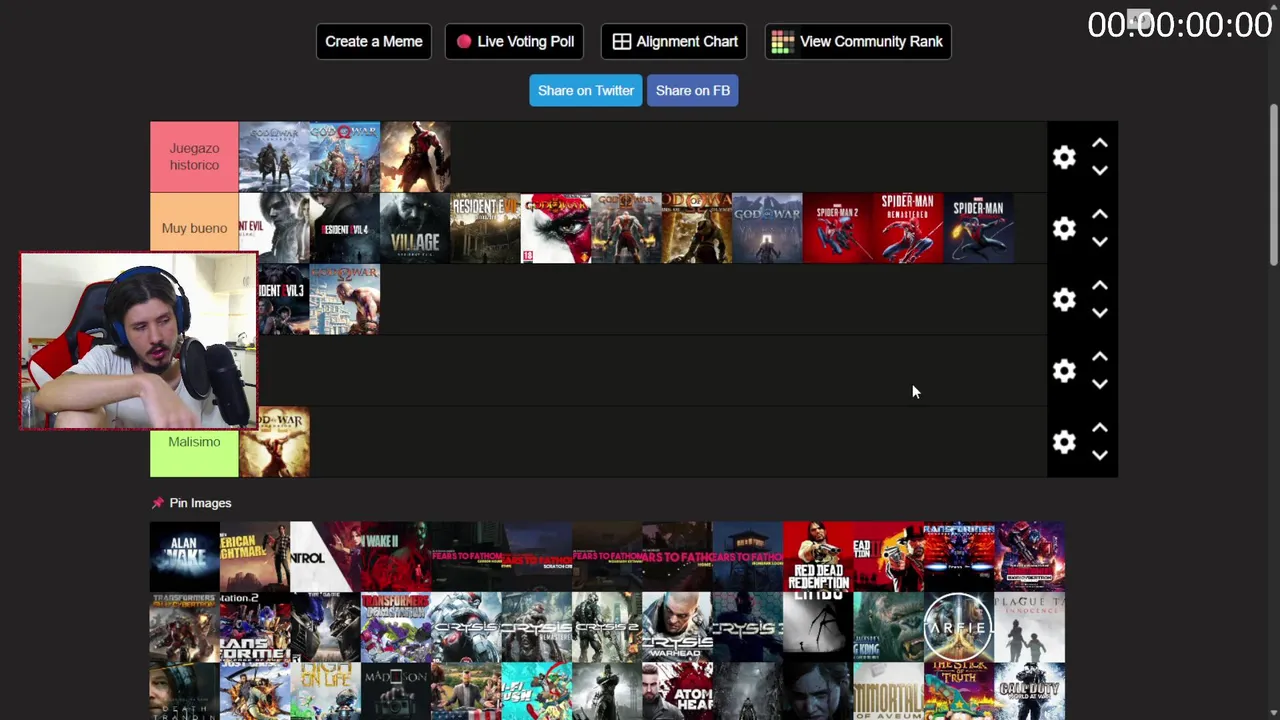Open gear icon on the empty tier row
1280x720 pixels.
[x=1064, y=371]
